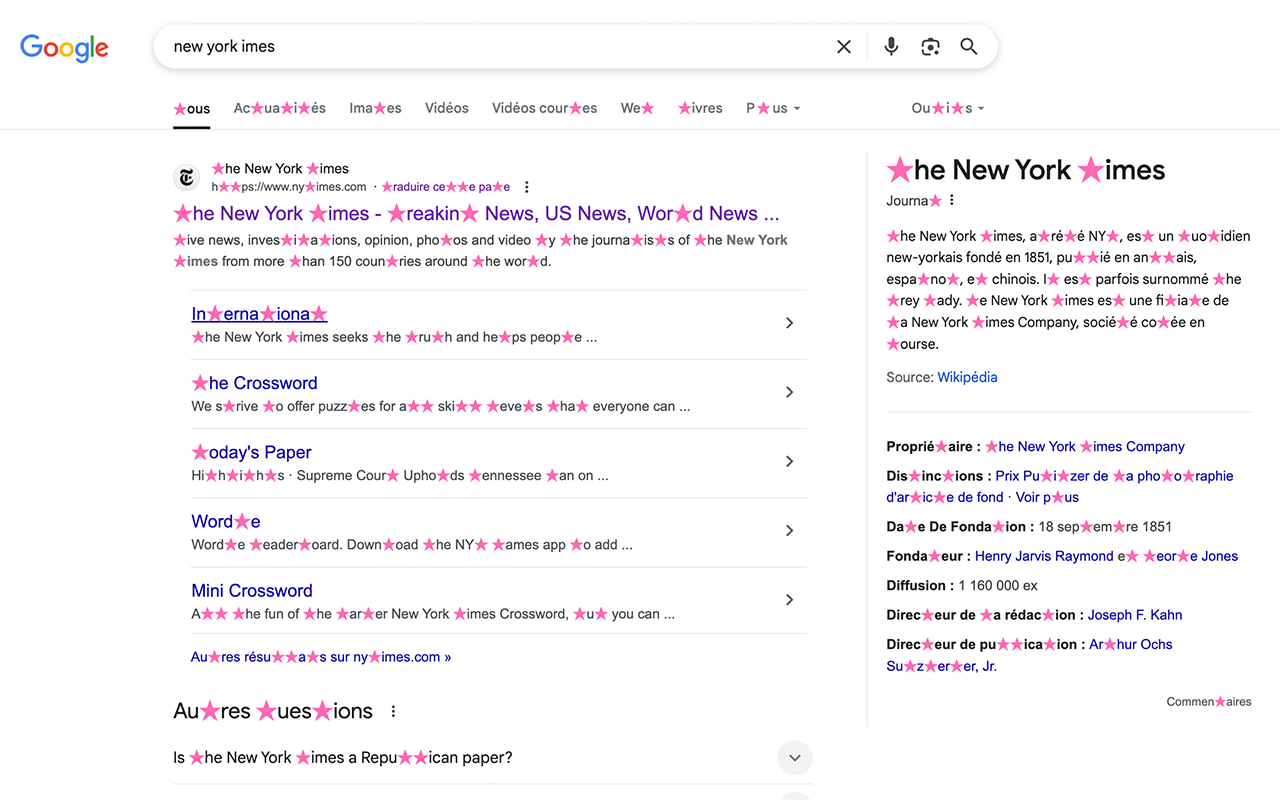Click the Google logo
The image size is (1280, 800).
click(64, 47)
